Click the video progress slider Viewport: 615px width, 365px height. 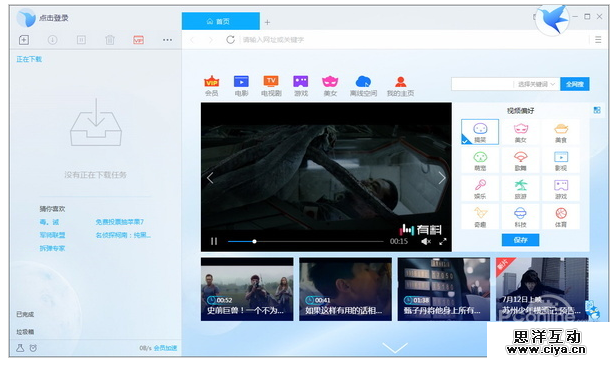coord(306,242)
